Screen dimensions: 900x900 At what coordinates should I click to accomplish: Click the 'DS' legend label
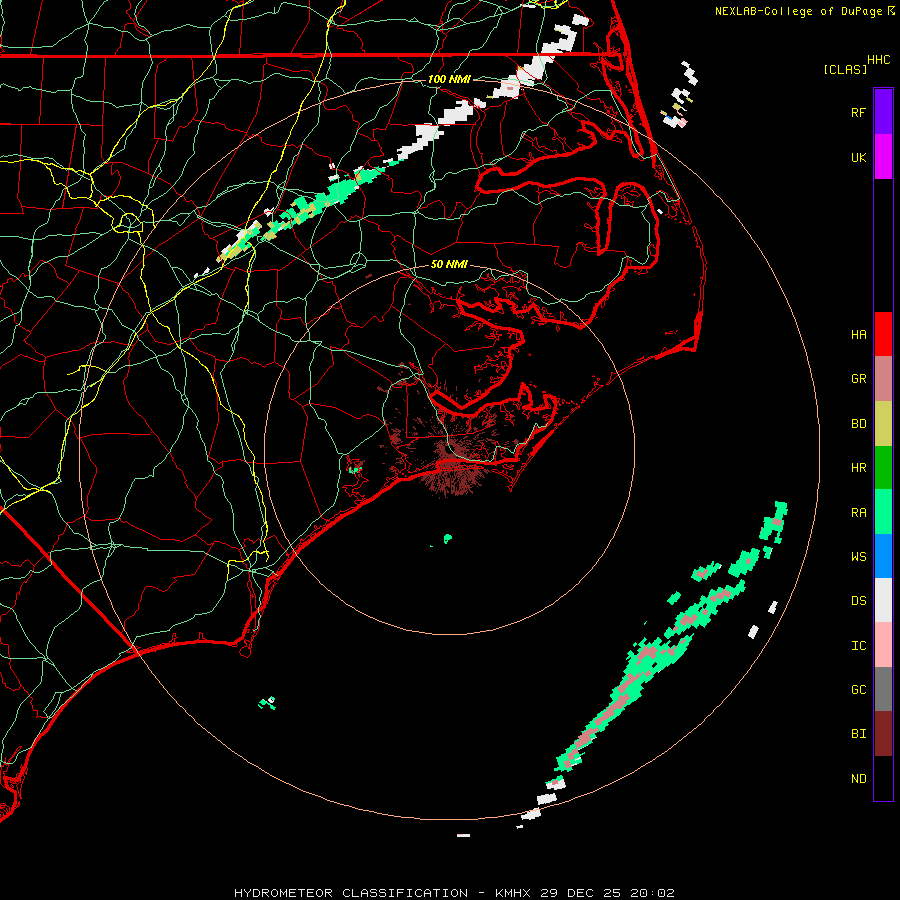[858, 601]
